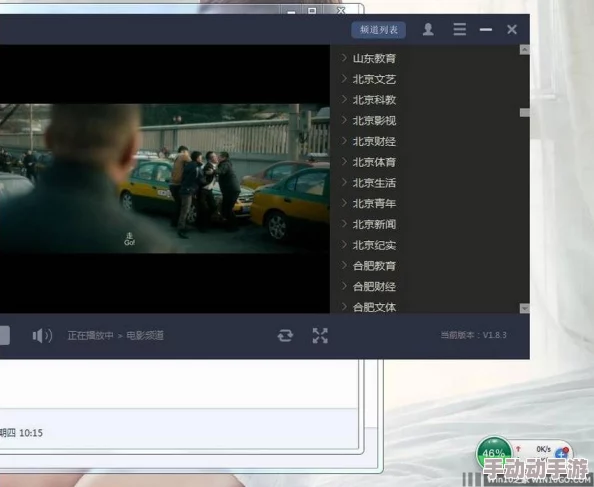Close the TV player window
Screen dimensions: 594x487
click(x=512, y=30)
